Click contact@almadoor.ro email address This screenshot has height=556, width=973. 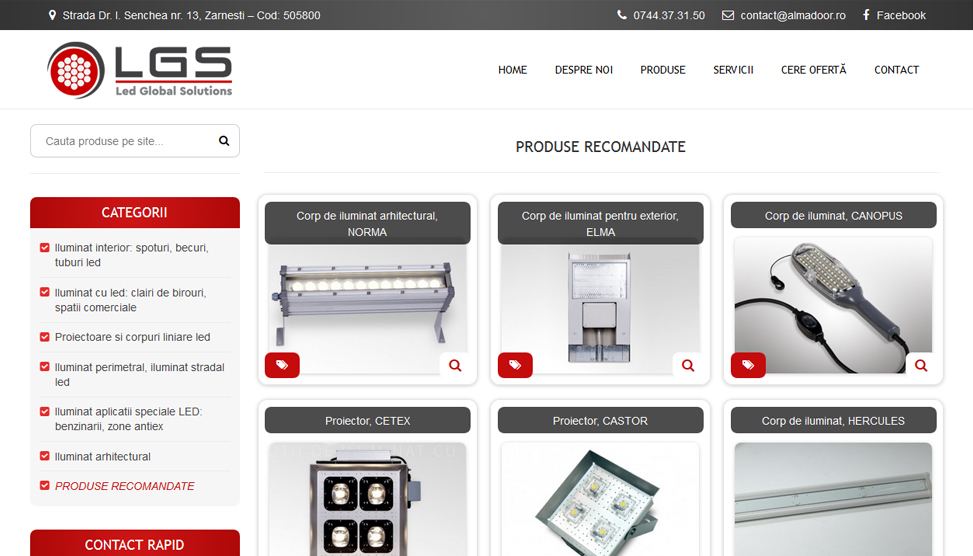[x=793, y=15]
